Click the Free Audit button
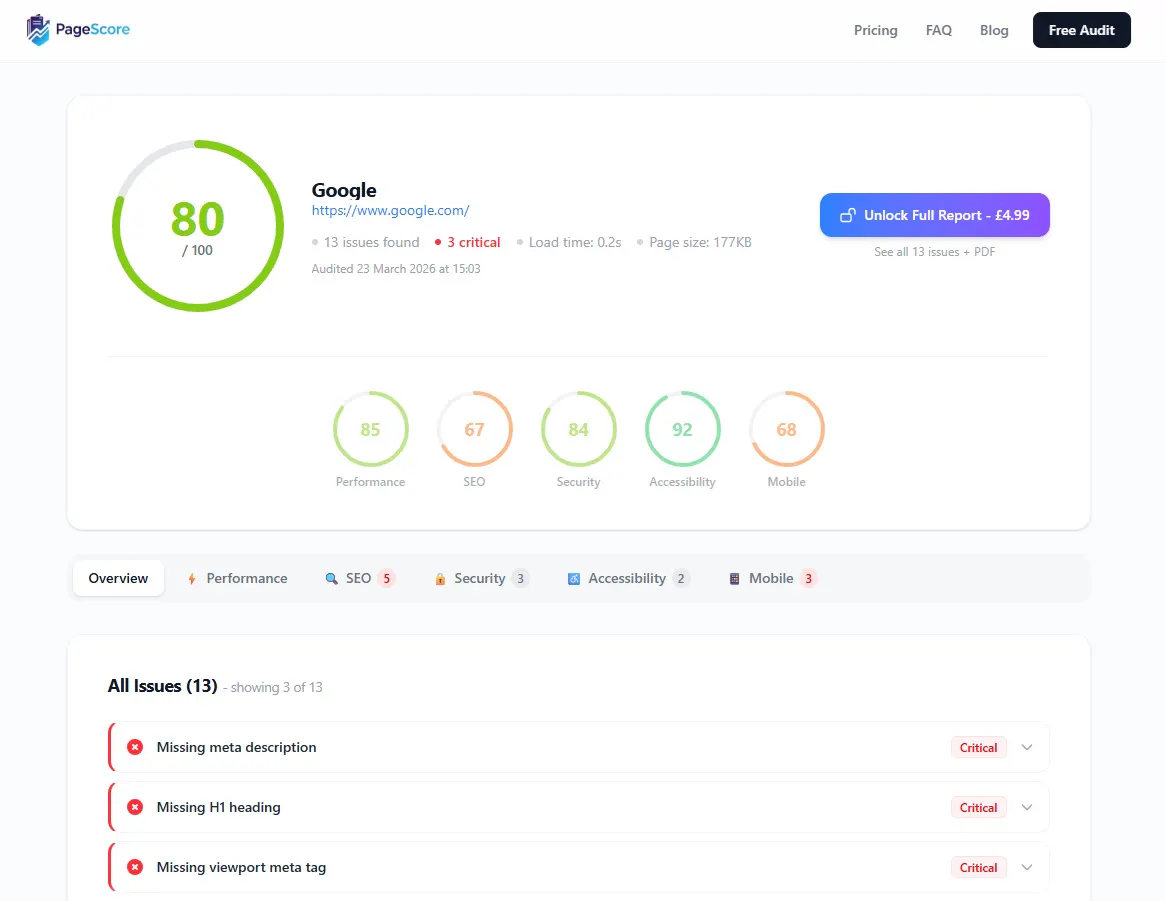Viewport: 1166px width, 901px height. (1081, 30)
